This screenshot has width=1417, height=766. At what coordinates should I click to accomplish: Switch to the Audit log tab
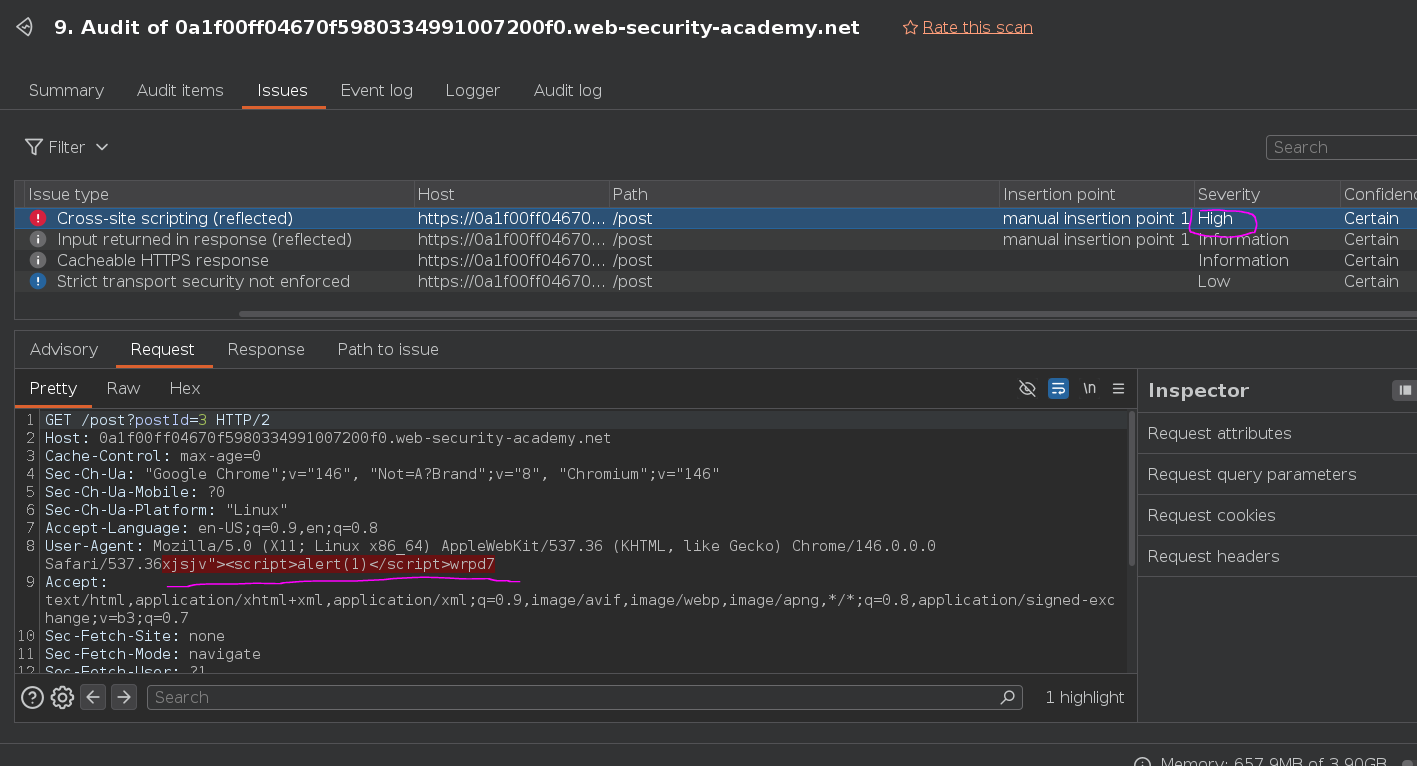click(568, 90)
